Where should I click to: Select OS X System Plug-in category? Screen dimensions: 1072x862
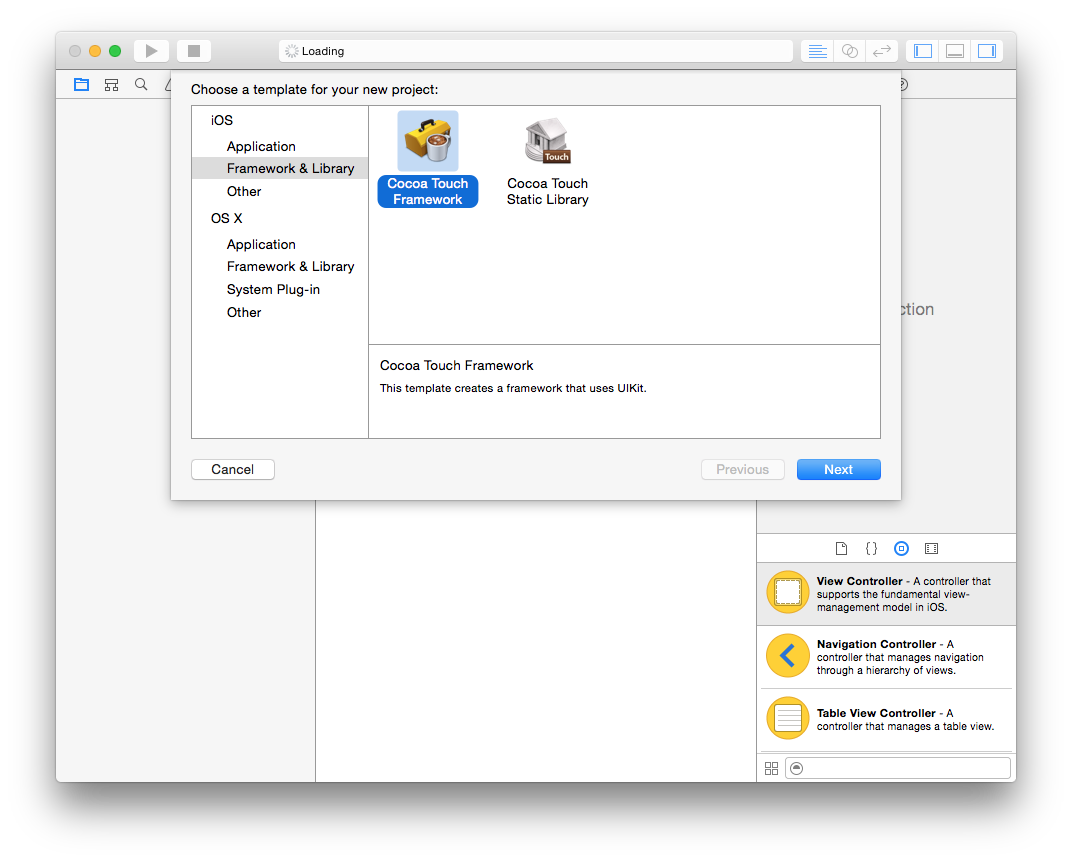pos(273,289)
